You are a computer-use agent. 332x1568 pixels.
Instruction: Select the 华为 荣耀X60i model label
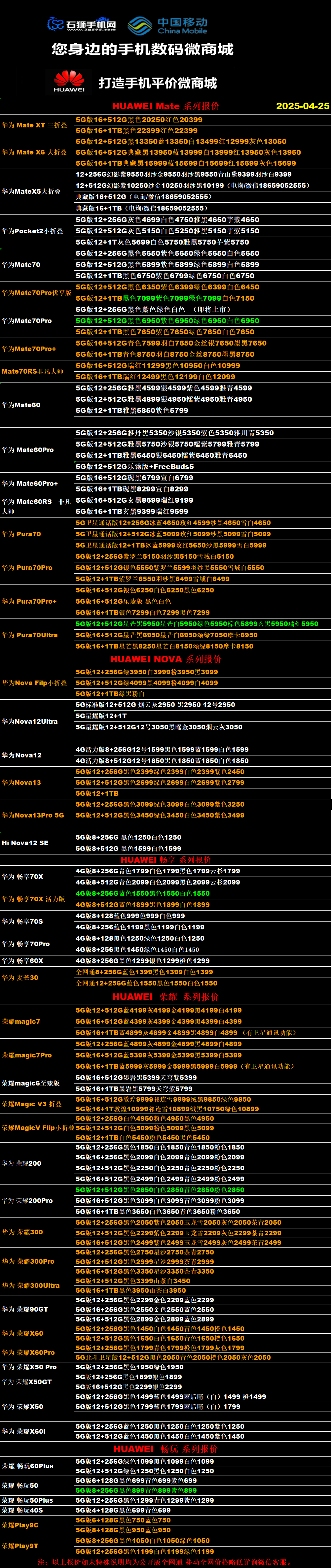tap(24, 1431)
